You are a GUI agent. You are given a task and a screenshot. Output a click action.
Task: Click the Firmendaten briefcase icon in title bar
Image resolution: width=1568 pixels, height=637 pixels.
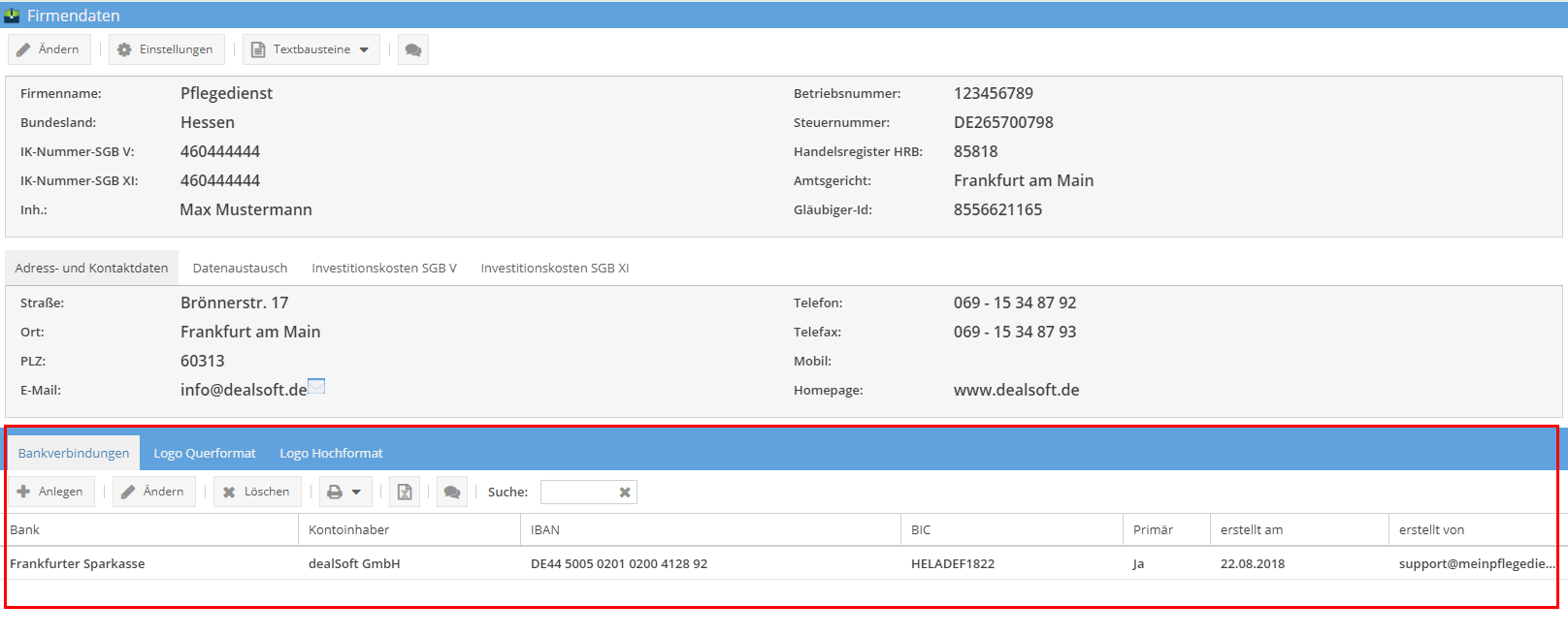point(12,16)
